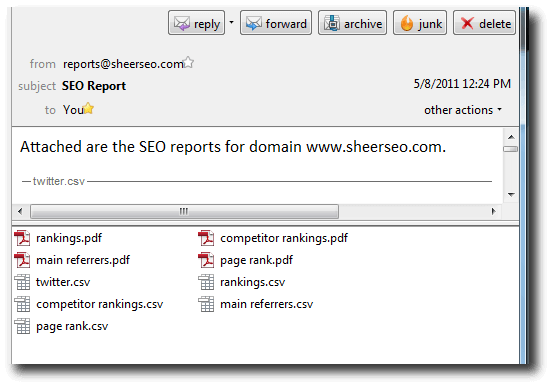
Task: Open the competitor rankings.pdf attachment icon
Action: (206, 238)
